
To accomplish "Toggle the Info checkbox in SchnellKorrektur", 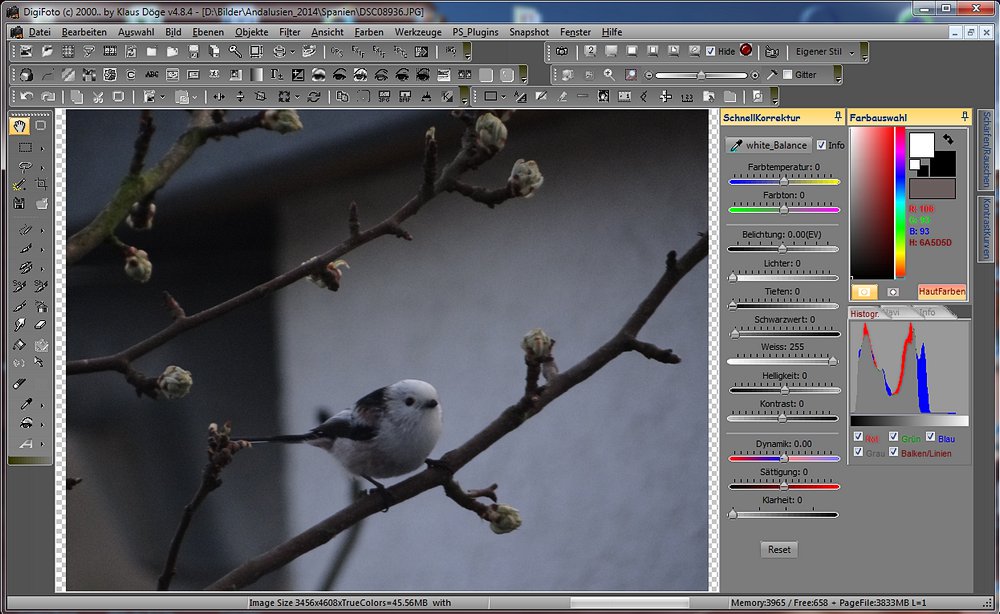I will pyautogui.click(x=822, y=145).
